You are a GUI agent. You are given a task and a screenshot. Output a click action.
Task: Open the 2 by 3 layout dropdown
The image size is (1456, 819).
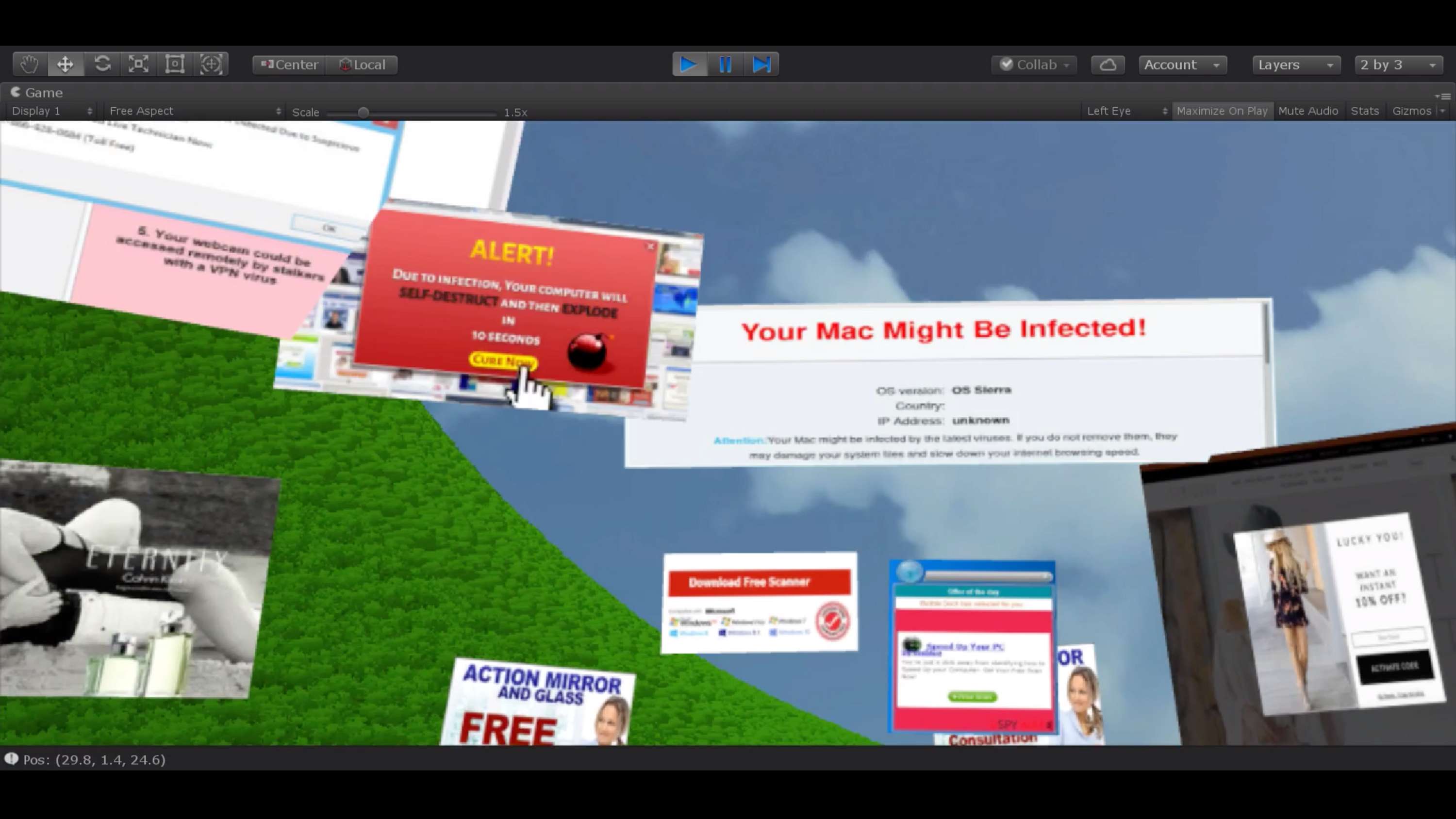pyautogui.click(x=1398, y=65)
